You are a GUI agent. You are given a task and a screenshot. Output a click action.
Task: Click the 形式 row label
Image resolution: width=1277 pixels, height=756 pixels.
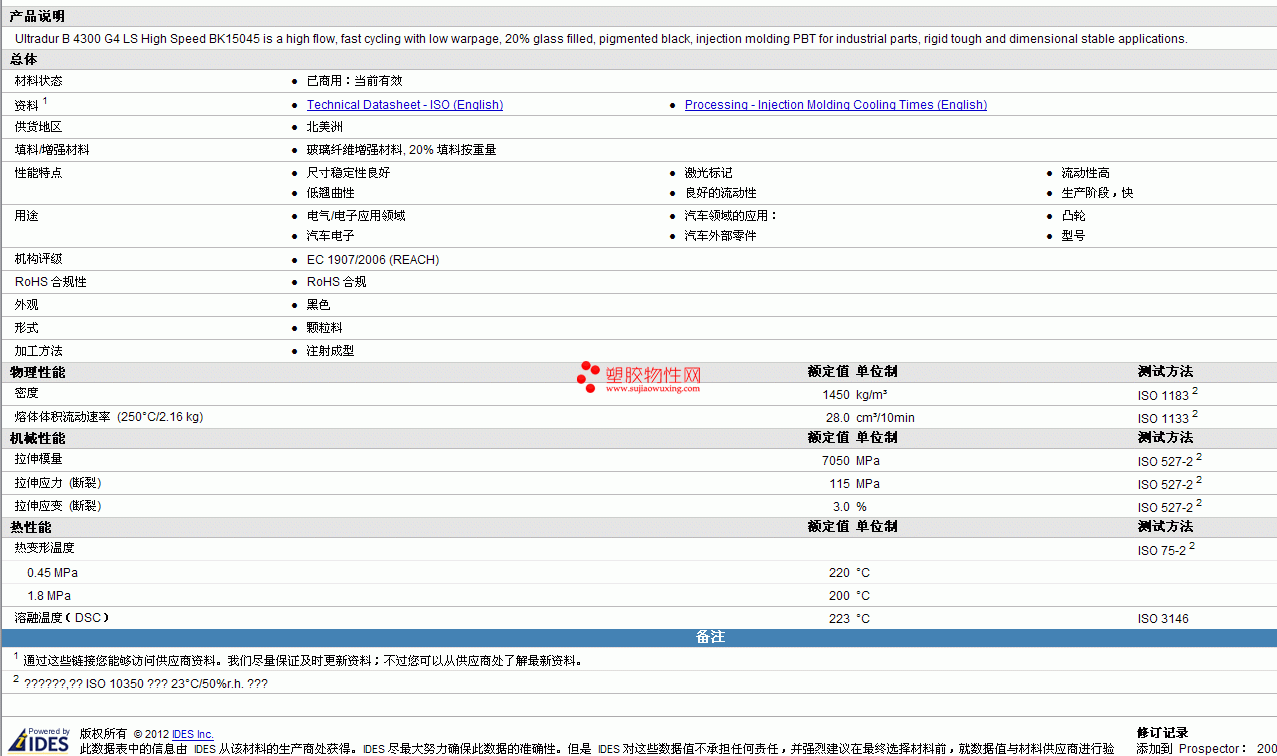coord(26,328)
